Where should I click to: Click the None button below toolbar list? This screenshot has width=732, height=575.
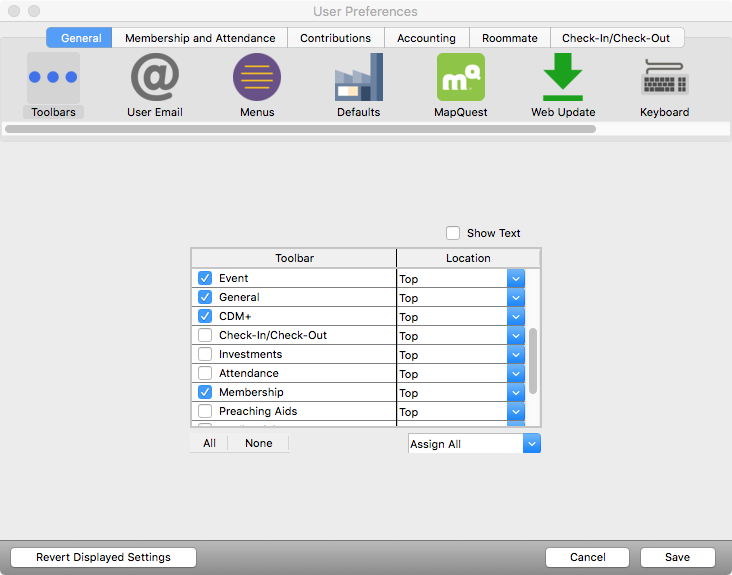coord(258,443)
